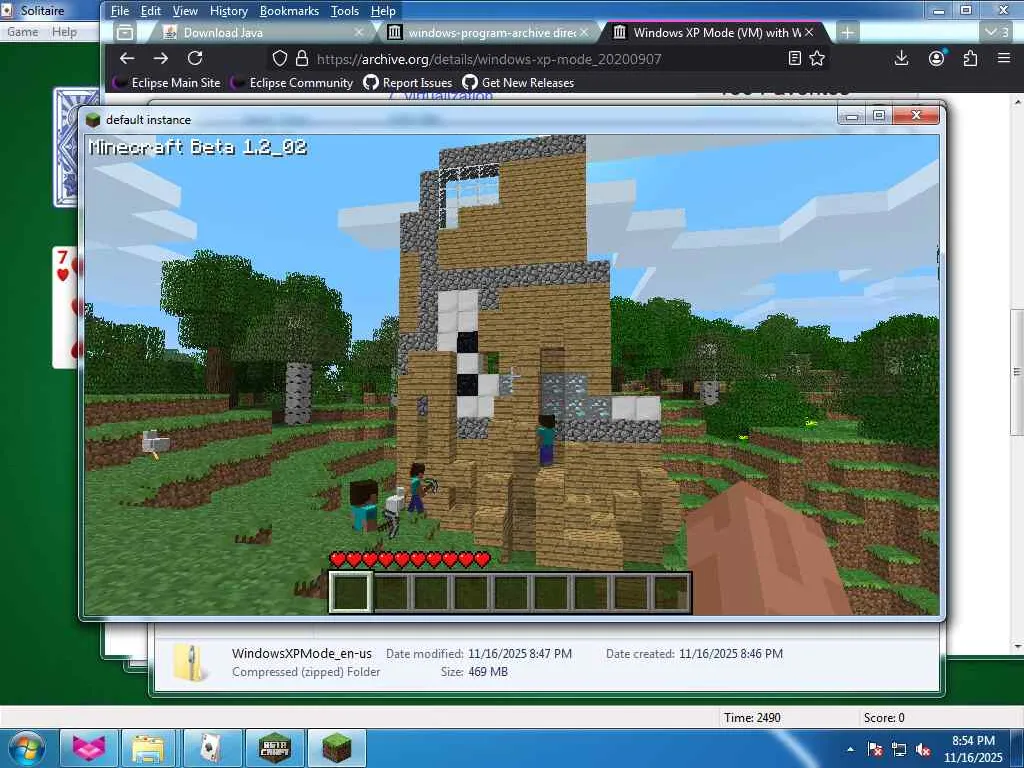Toggle reader view icon in address bar
This screenshot has width=1024, height=768.
click(x=795, y=59)
